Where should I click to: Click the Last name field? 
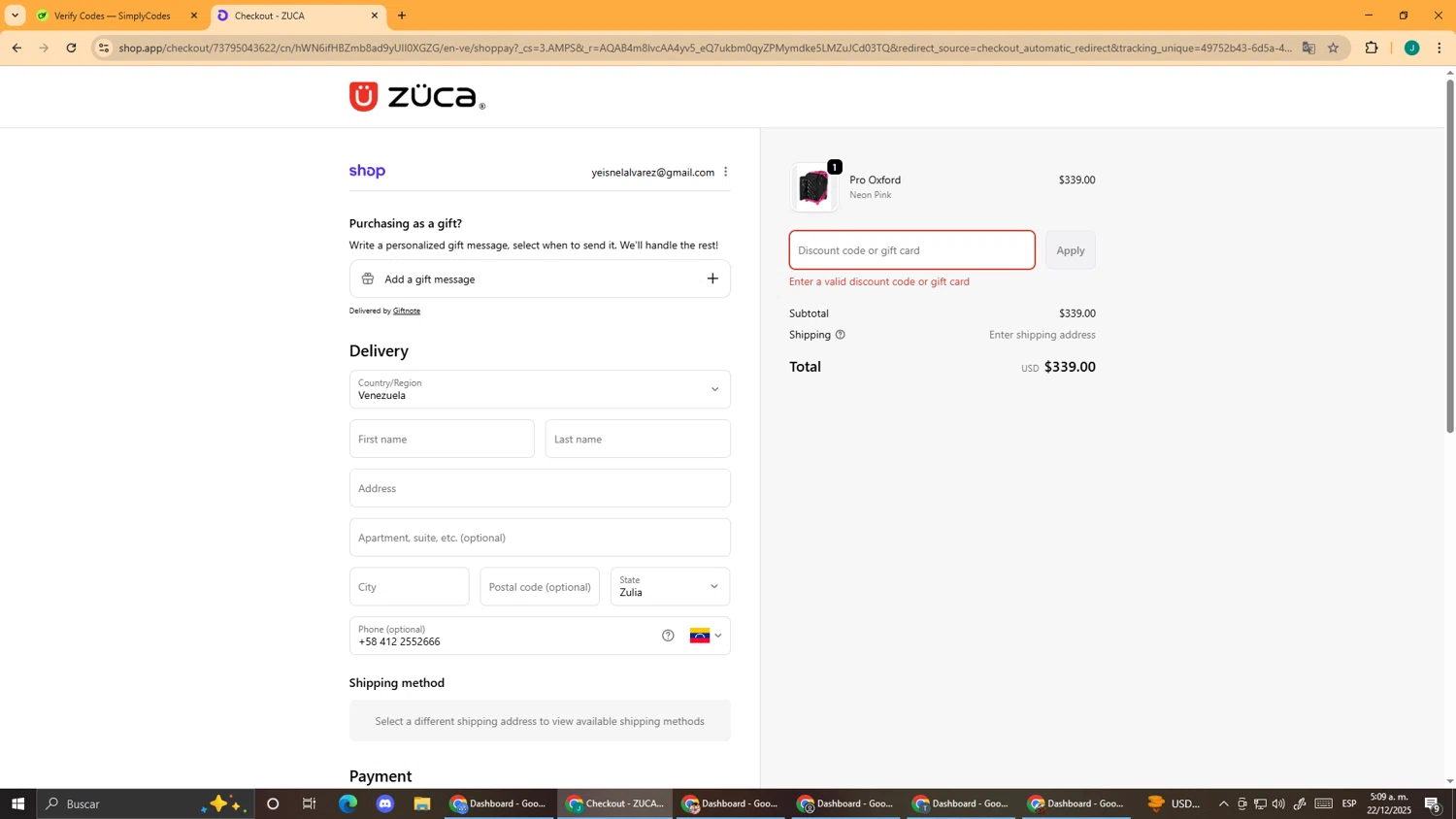coord(638,439)
